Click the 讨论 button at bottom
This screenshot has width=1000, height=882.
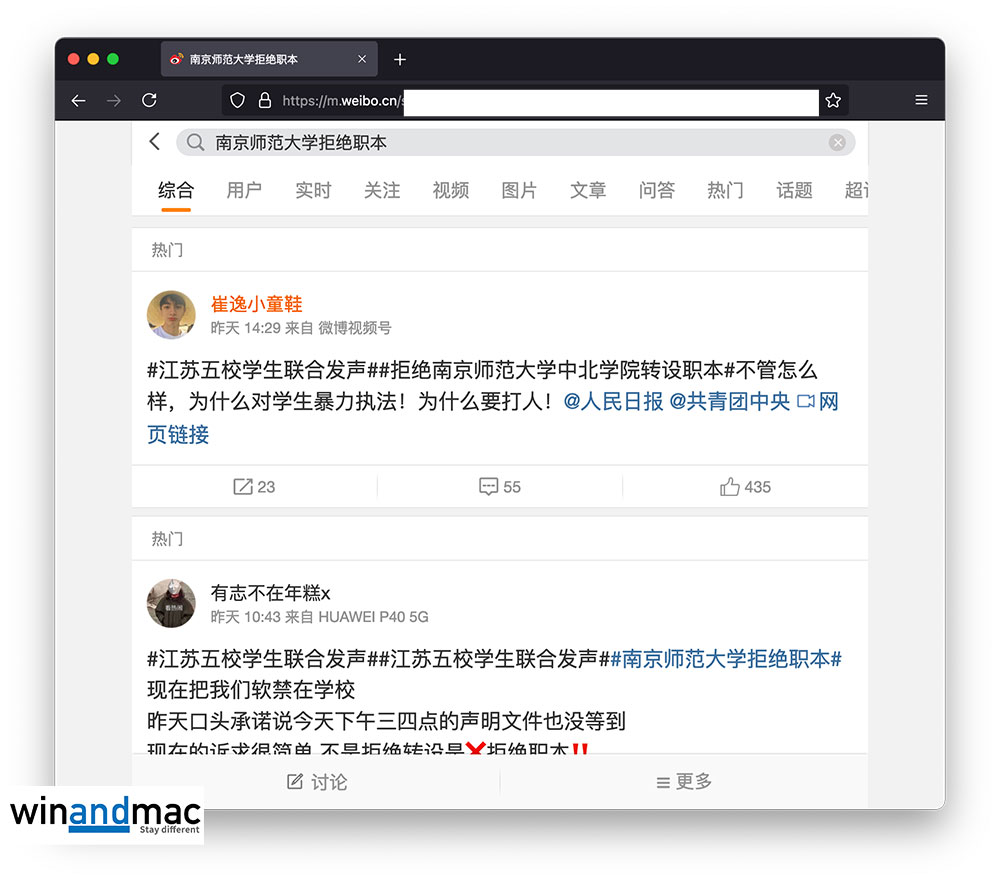coord(317,782)
